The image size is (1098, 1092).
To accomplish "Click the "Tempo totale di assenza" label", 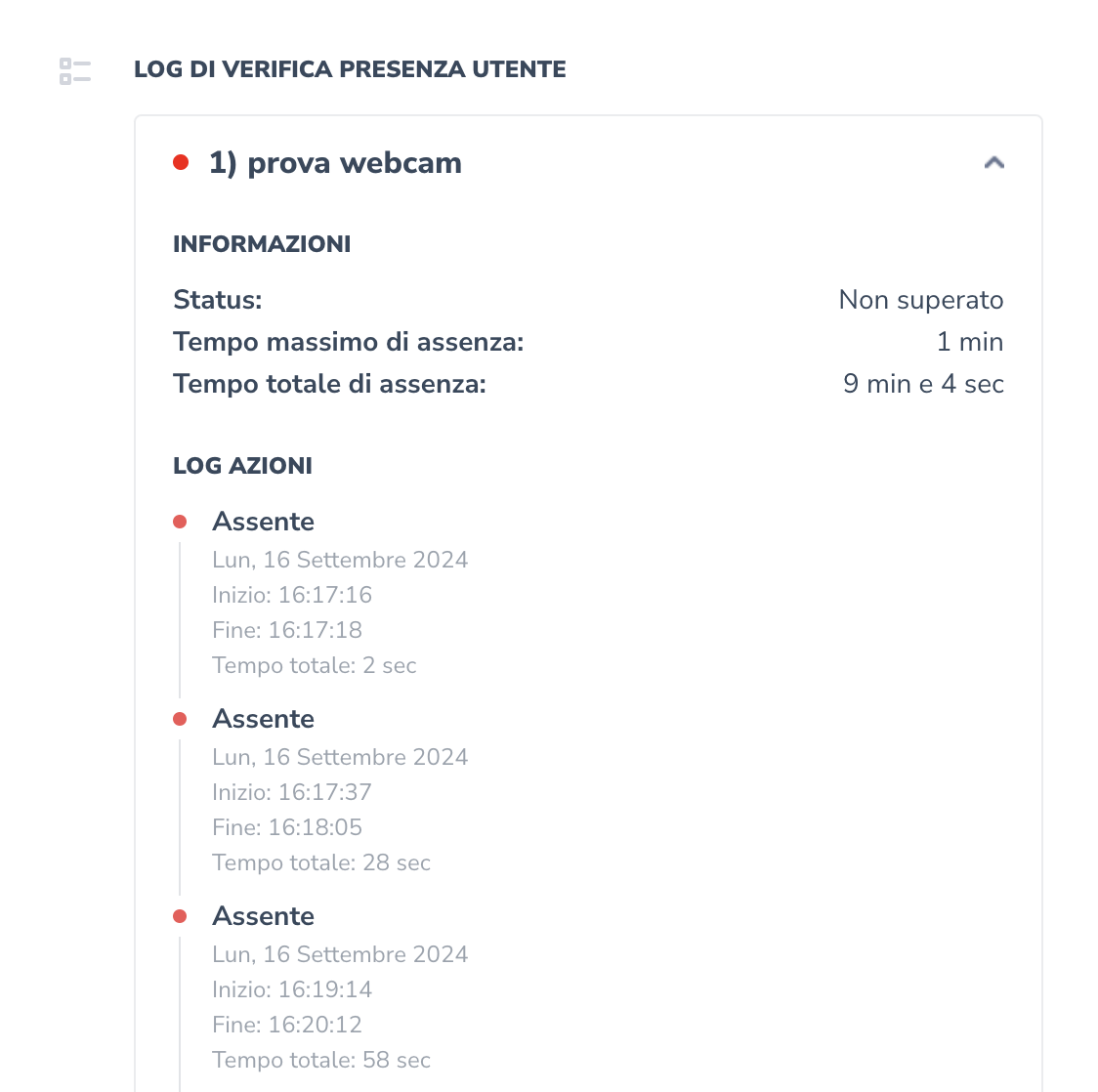I will point(329,384).
